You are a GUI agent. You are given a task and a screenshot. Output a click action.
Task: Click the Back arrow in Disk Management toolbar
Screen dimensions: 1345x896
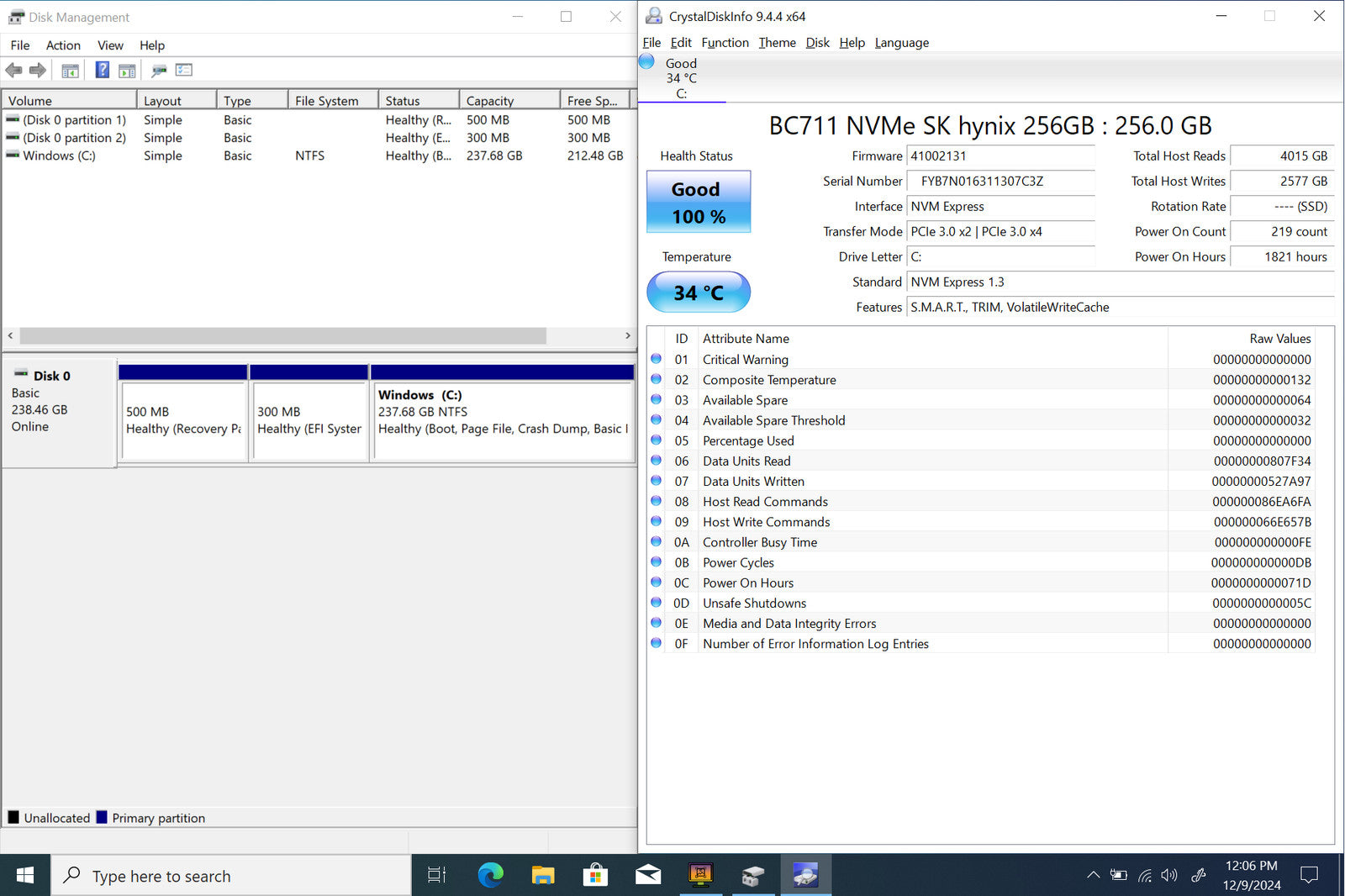(x=13, y=71)
